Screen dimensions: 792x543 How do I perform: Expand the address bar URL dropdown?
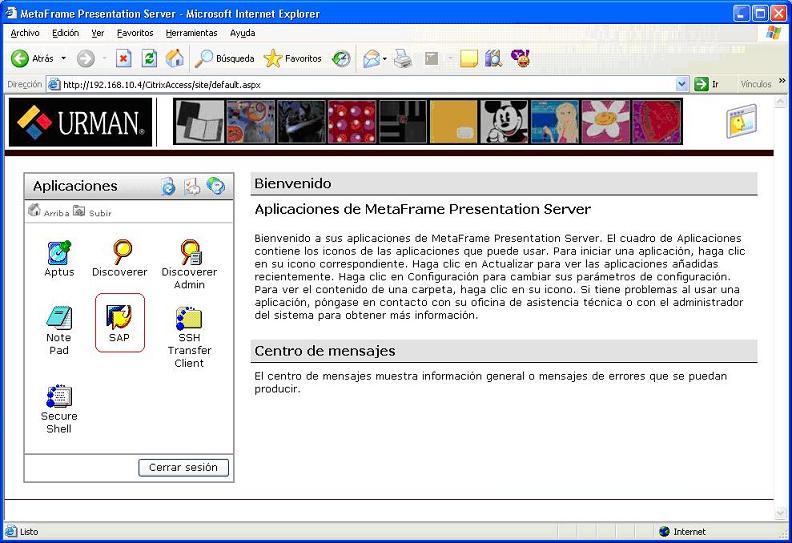coord(683,85)
